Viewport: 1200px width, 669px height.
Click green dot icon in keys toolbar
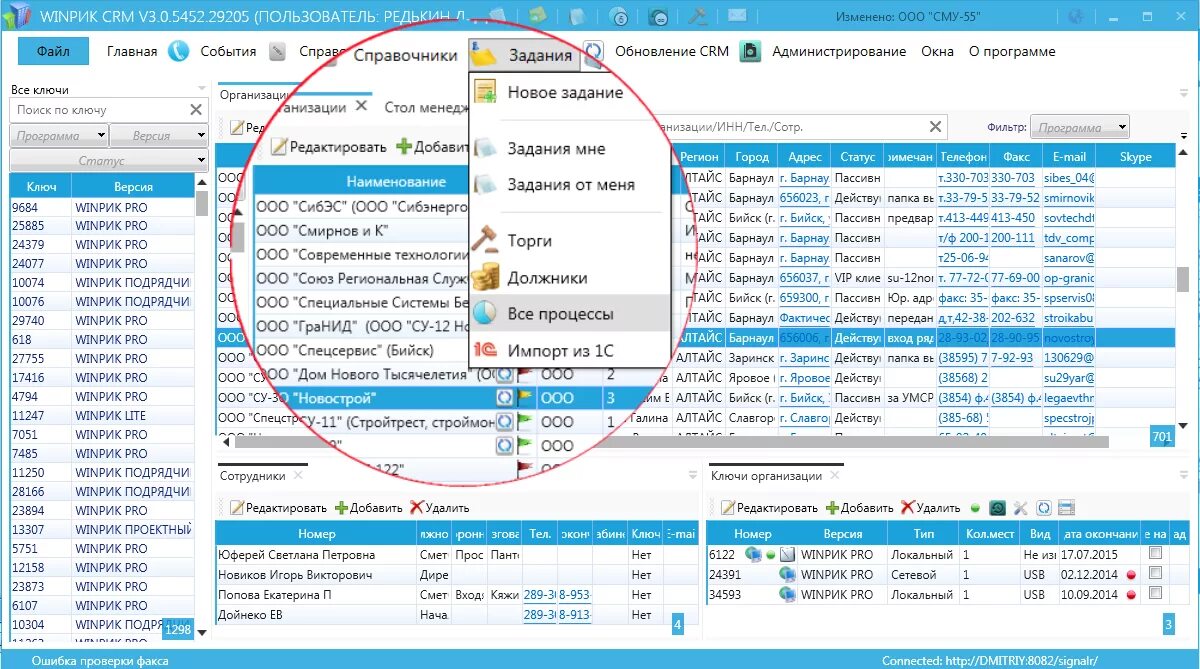pos(975,508)
